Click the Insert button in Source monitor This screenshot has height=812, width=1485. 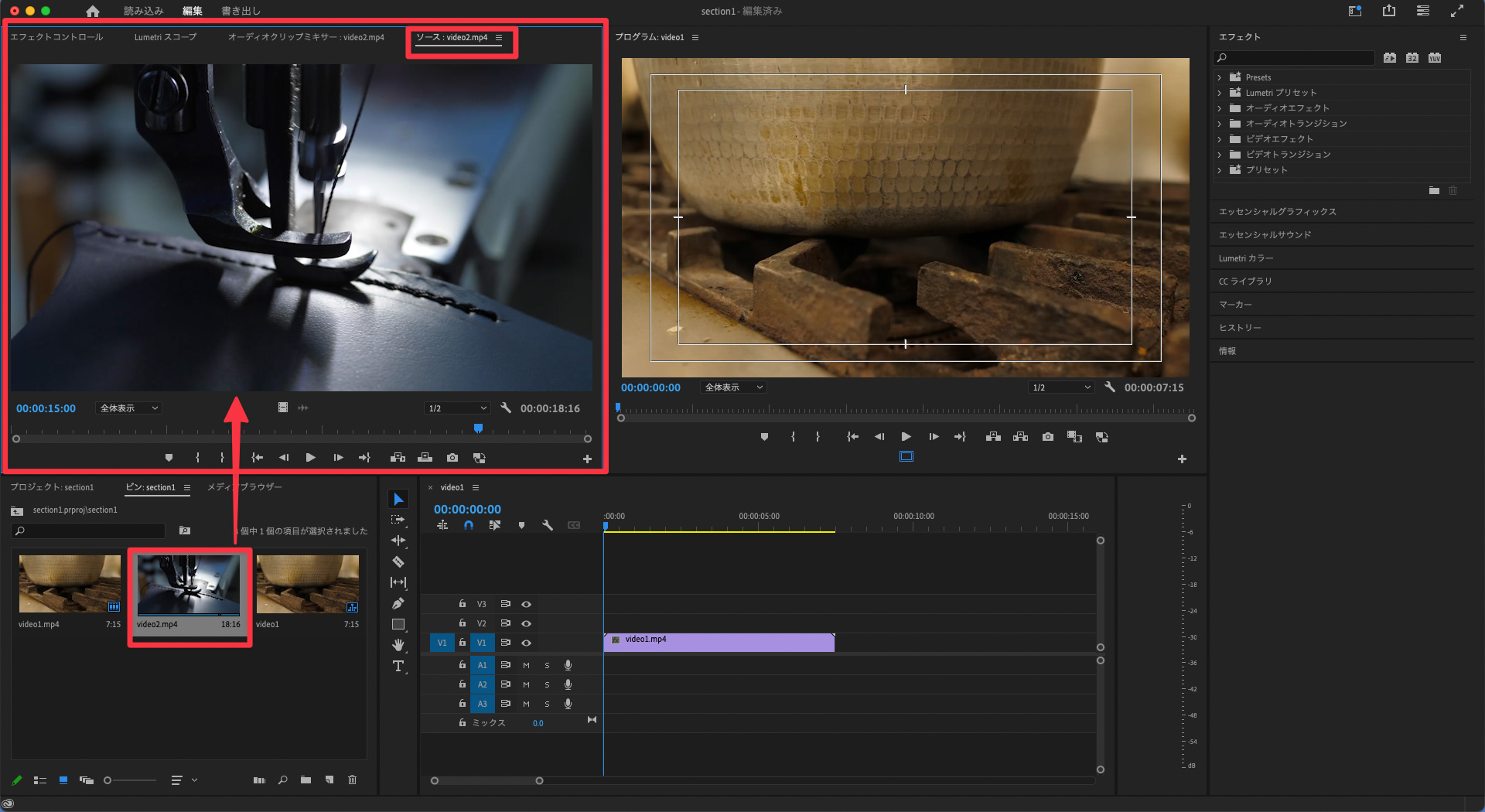tap(398, 458)
